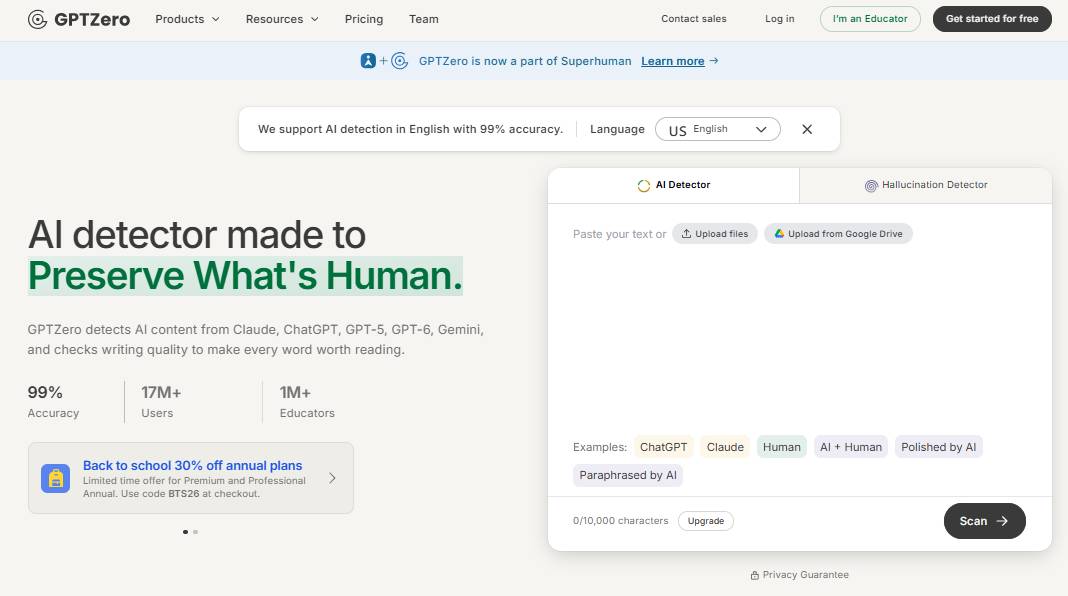Click the Hallucination Detector fingerprint icon

[x=871, y=185]
